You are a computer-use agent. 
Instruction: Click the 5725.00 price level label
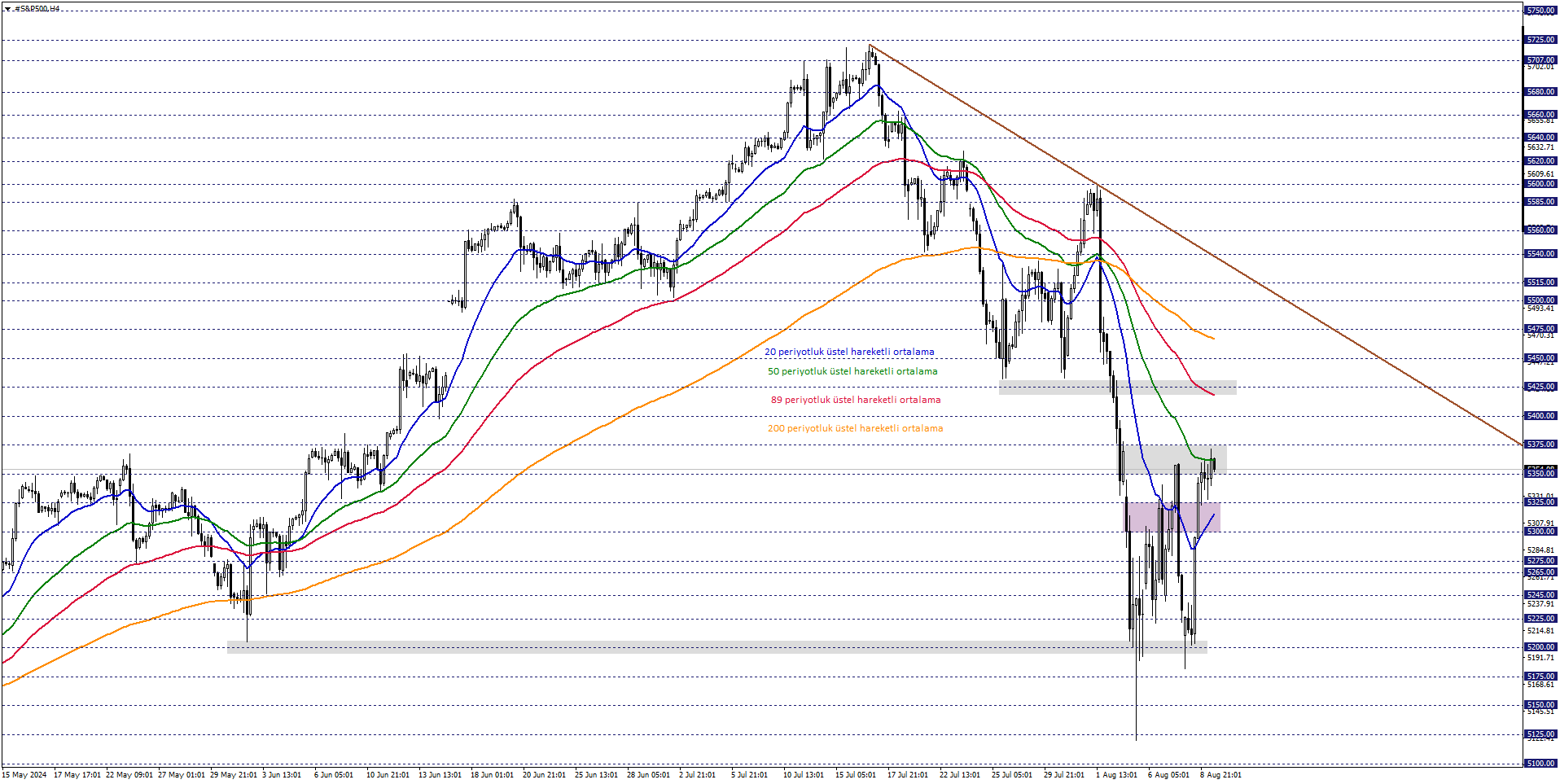[x=1540, y=40]
